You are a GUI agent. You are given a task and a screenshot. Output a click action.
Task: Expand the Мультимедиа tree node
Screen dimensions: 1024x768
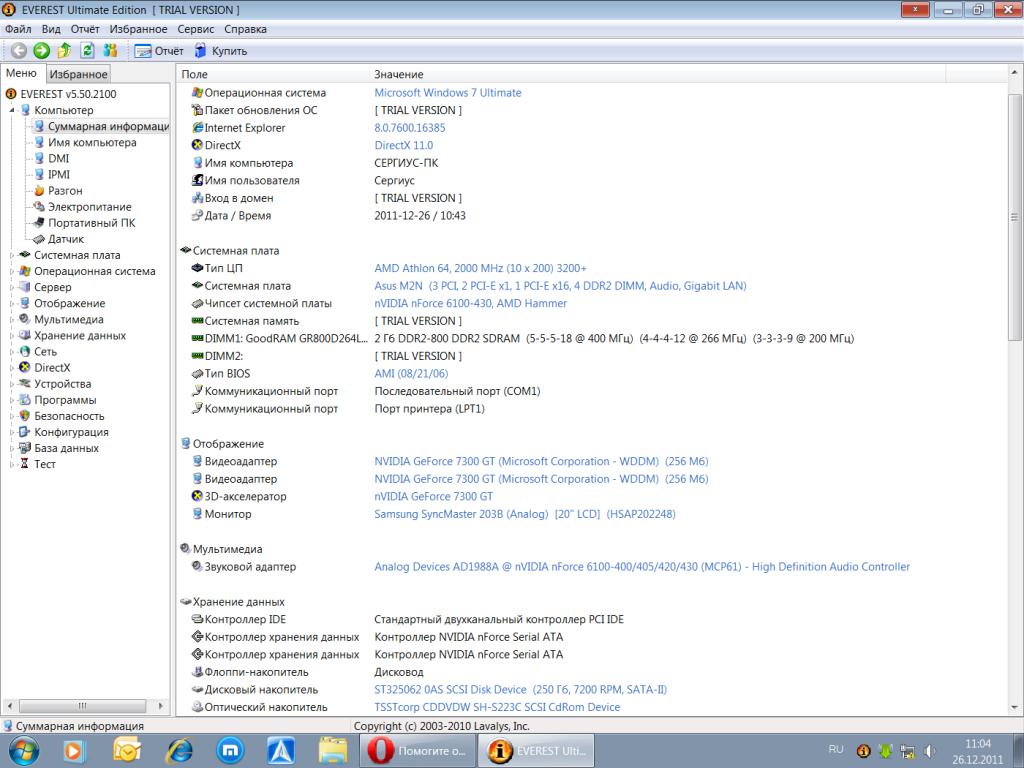click(12, 319)
